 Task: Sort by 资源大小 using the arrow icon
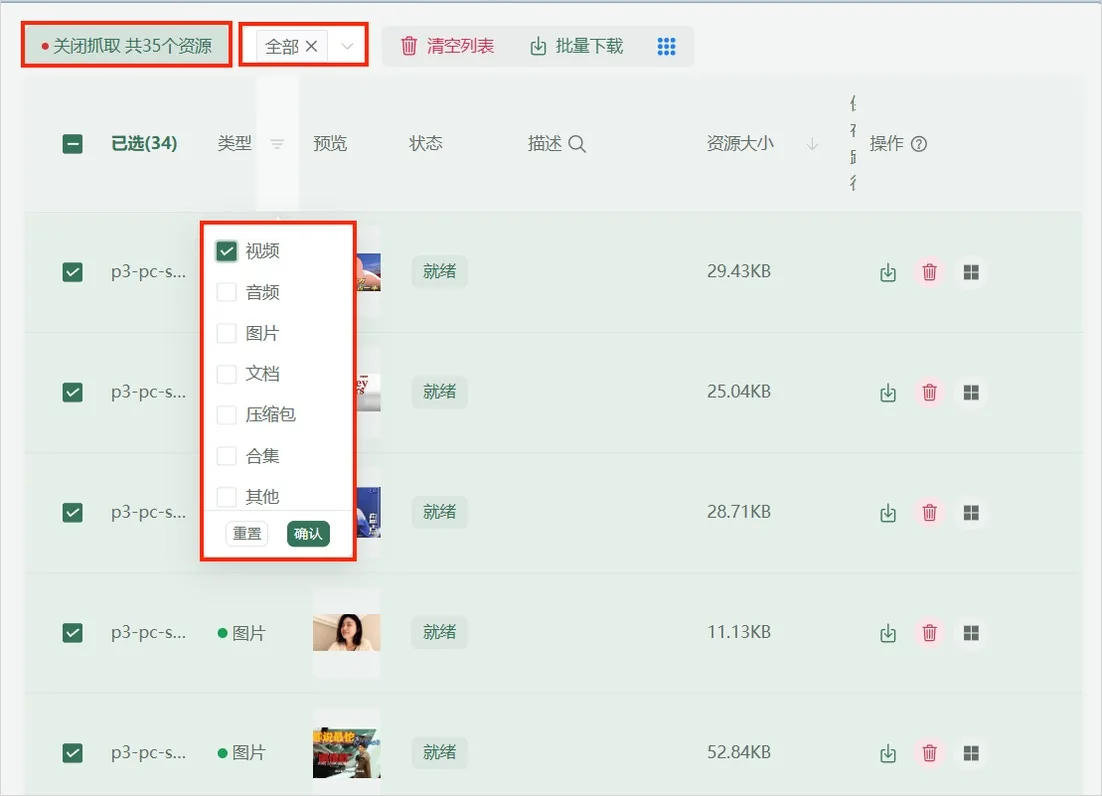(812, 144)
